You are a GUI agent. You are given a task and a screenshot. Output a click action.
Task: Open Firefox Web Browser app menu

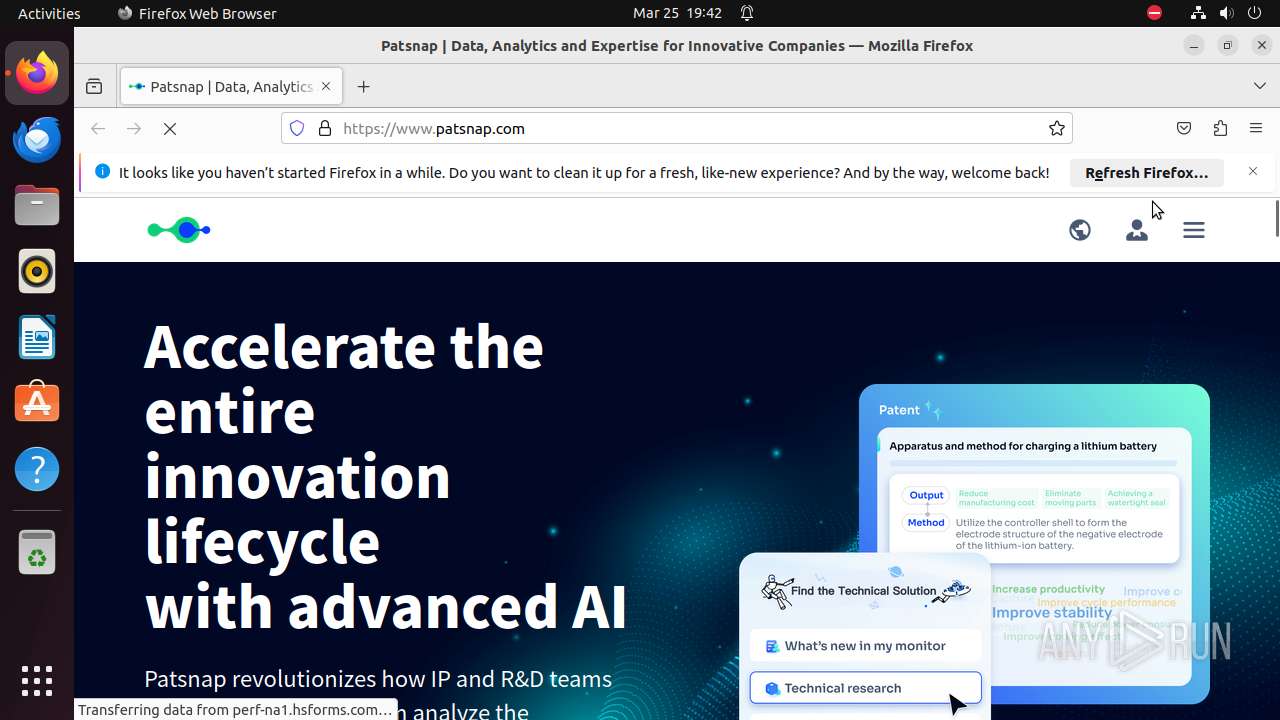(197, 13)
